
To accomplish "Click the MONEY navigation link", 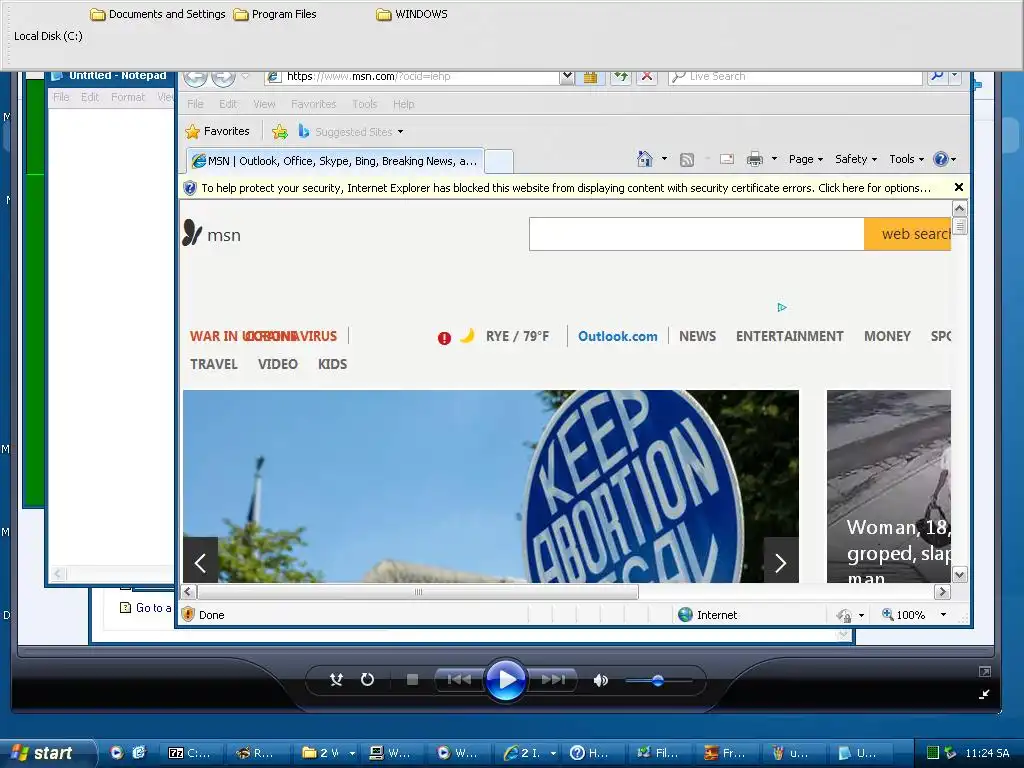I will [x=887, y=336].
